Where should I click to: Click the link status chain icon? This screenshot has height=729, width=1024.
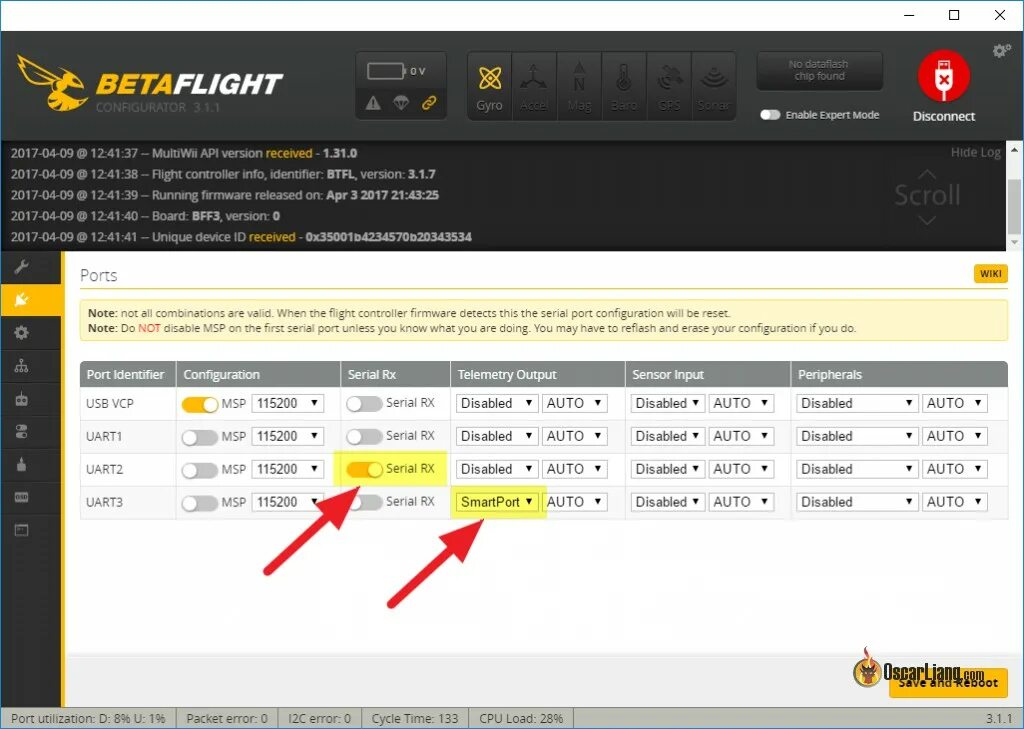click(429, 103)
